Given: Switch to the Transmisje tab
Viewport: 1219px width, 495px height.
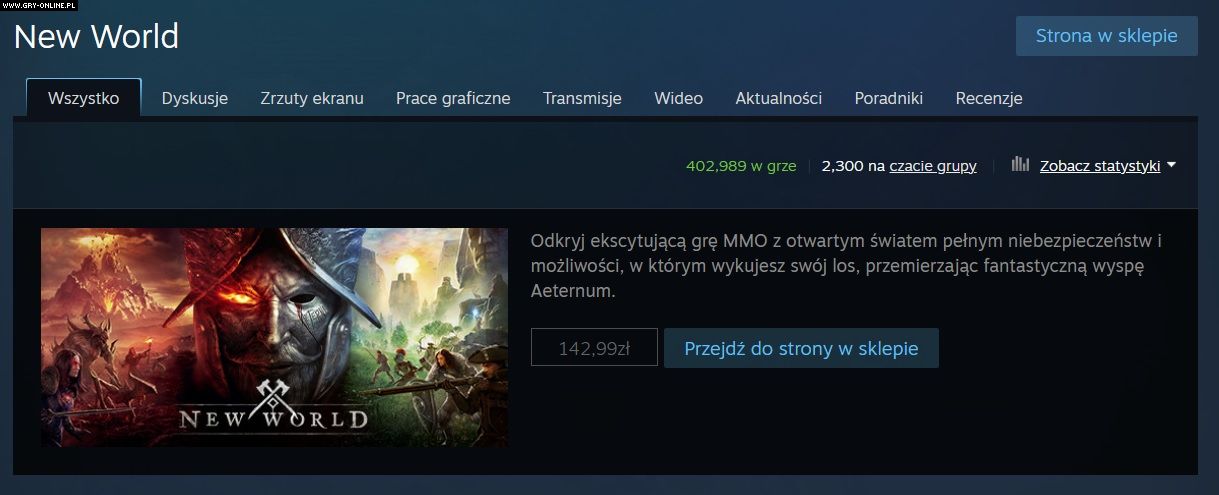Looking at the screenshot, I should pos(582,98).
